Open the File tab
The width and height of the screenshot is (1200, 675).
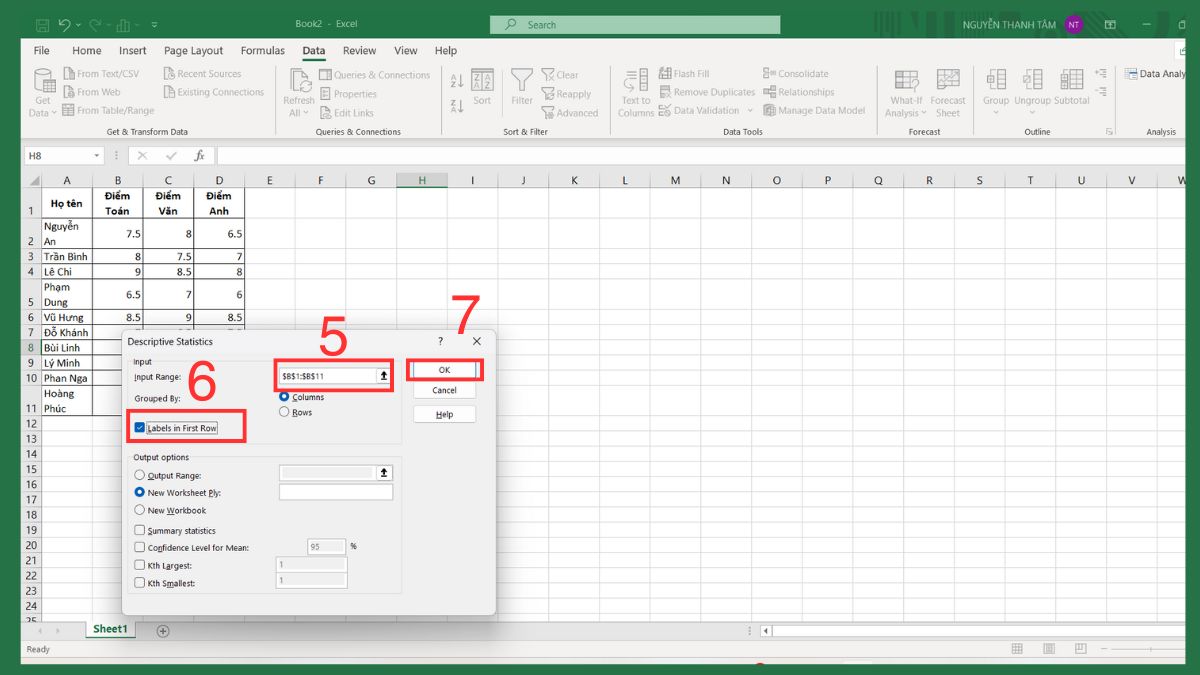[x=42, y=51]
